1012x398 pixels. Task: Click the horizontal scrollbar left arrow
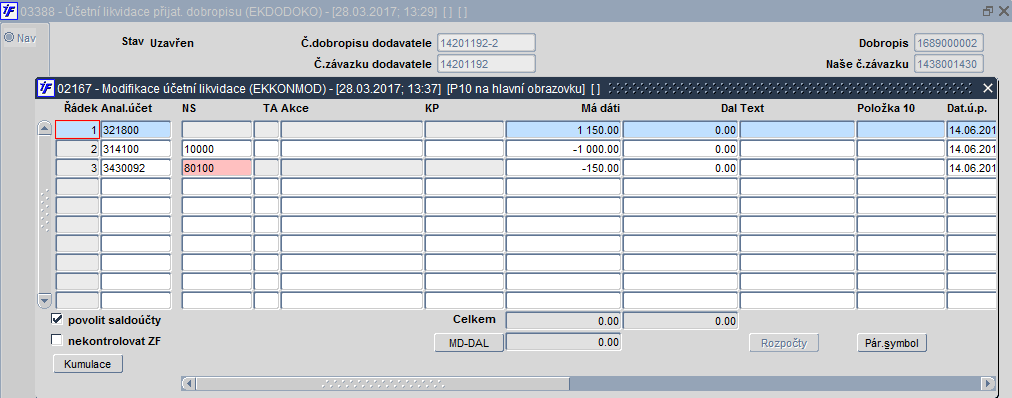[x=188, y=383]
